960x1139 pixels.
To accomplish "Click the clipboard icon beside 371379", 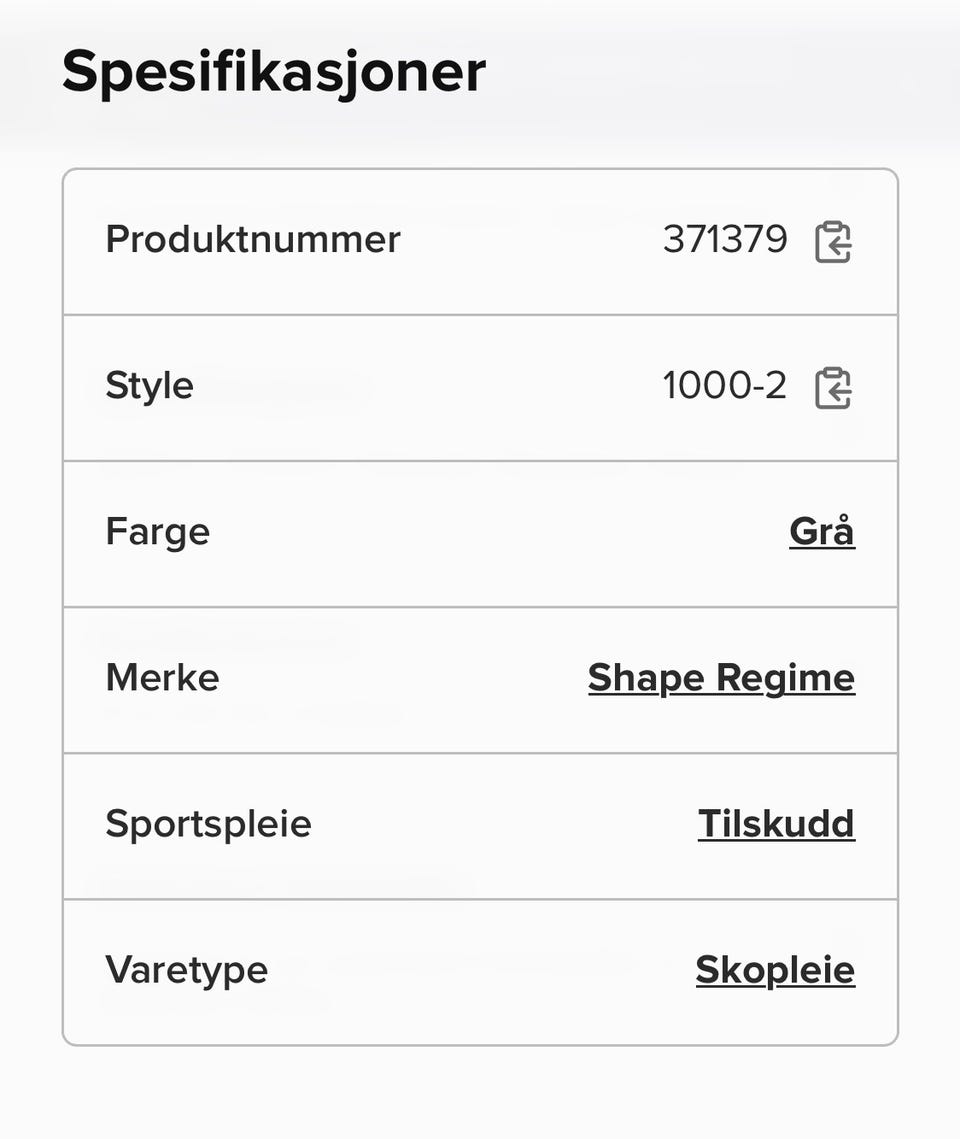I will 832,242.
